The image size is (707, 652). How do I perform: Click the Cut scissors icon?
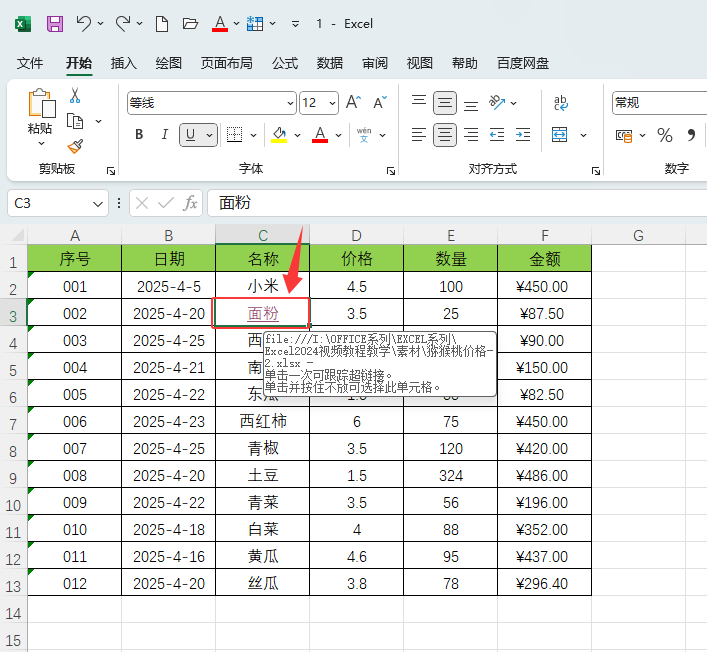click(75, 96)
